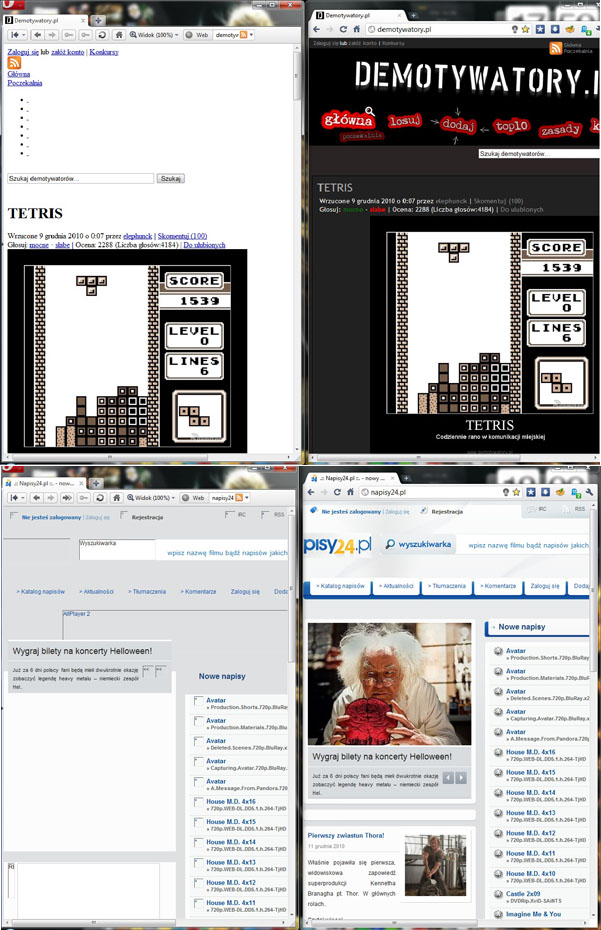This screenshot has width=601, height=930.
Task: Go back in Napisy24 Opera window
Action: tap(37, 498)
